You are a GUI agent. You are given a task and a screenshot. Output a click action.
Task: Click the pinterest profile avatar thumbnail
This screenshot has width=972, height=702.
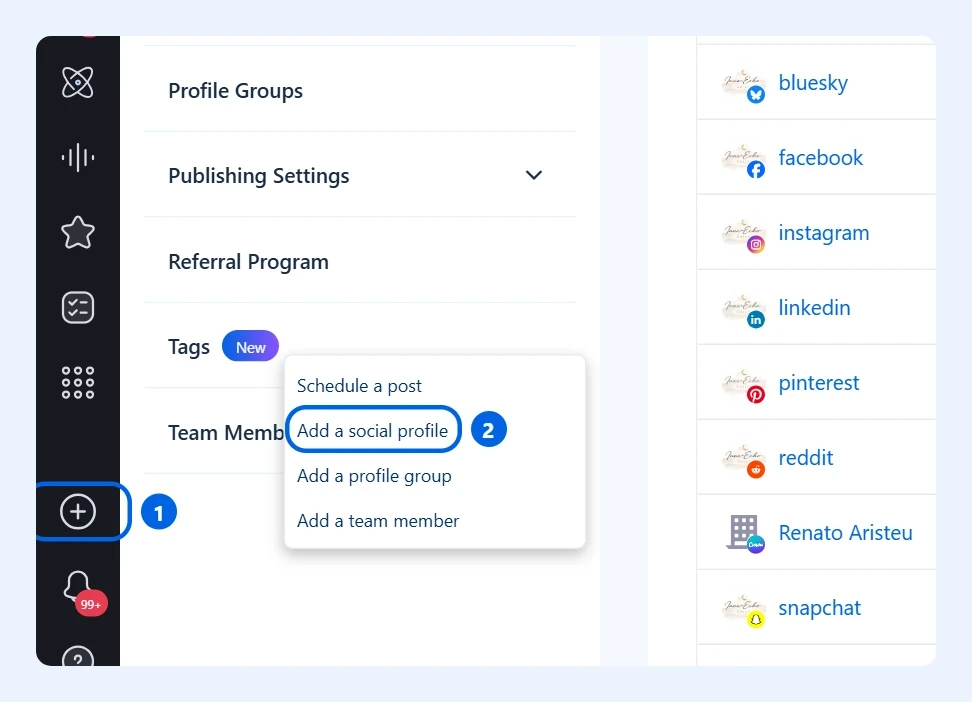(x=743, y=385)
